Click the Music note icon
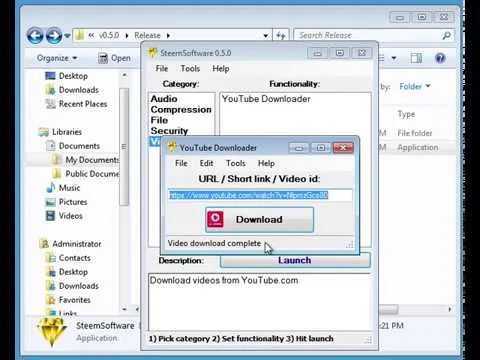Screen dimensions: 480x360 (51, 188)
